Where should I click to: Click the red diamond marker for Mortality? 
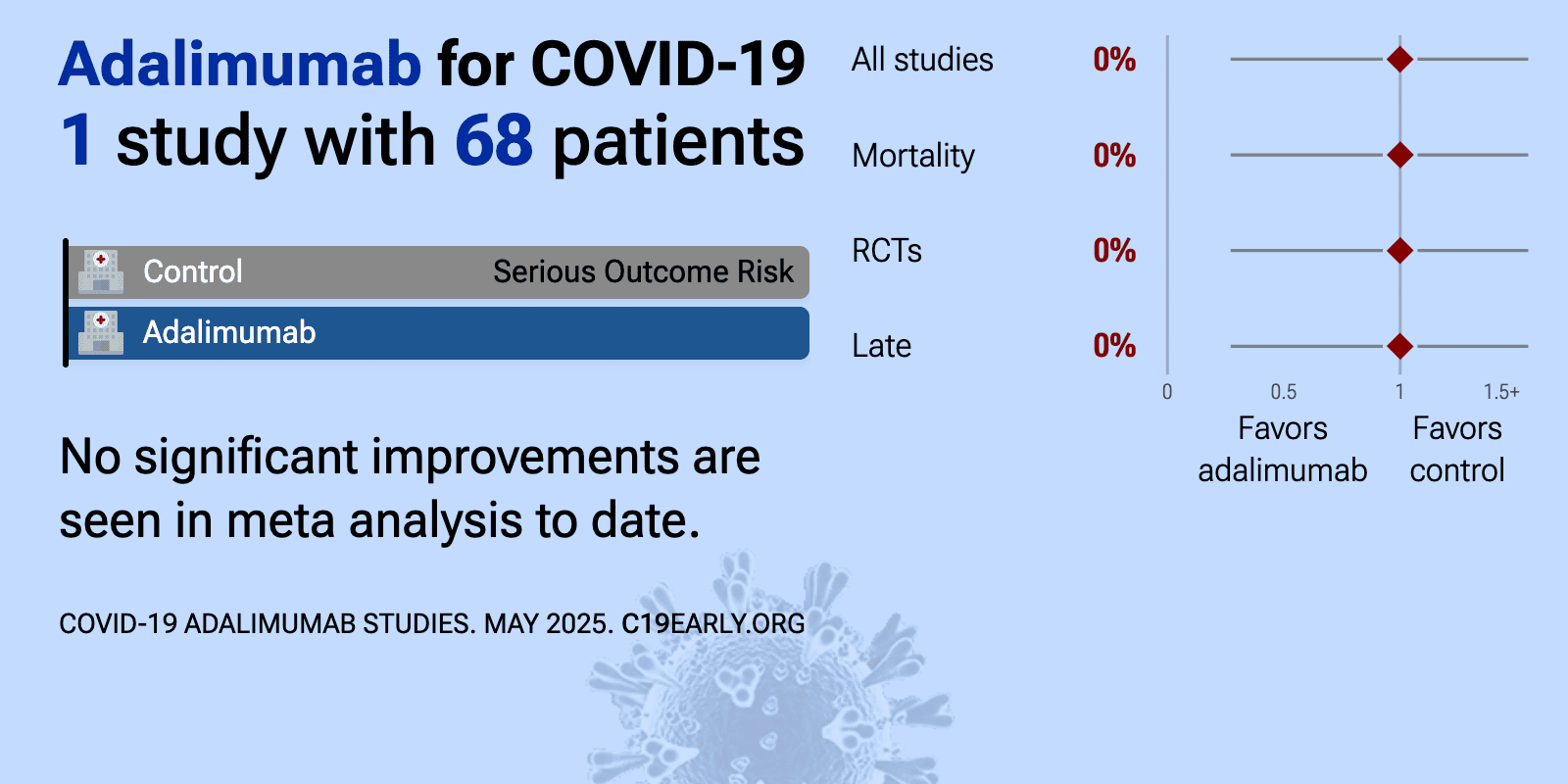(1400, 155)
